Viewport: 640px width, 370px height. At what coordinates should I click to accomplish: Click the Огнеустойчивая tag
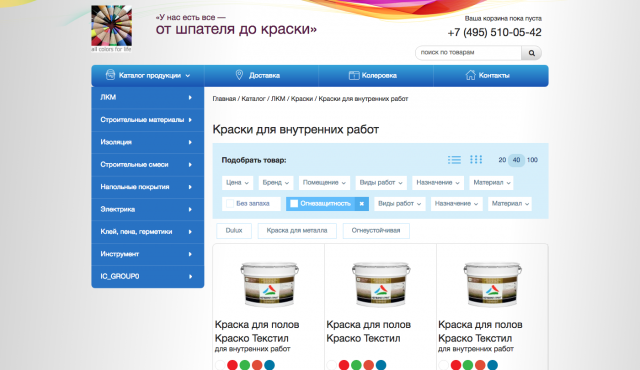pyautogui.click(x=376, y=230)
